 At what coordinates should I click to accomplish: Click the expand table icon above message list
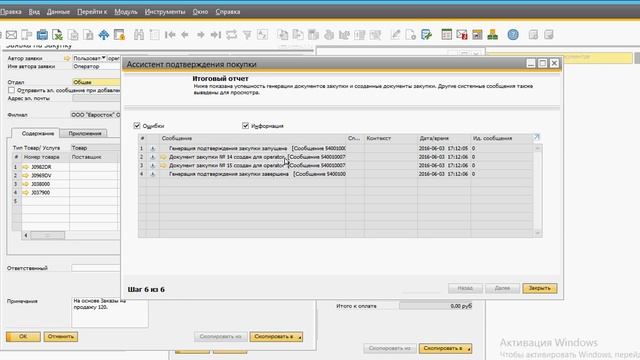point(537,138)
